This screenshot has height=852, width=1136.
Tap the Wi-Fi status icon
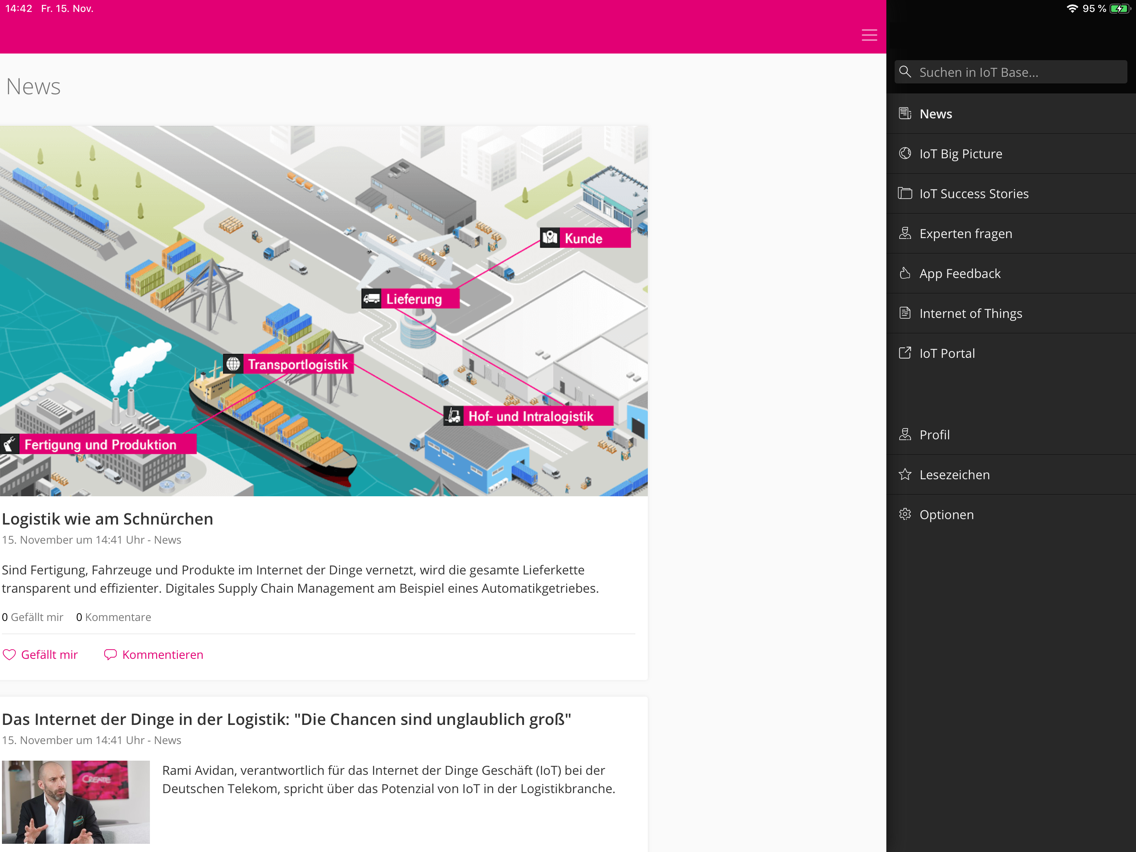(1072, 9)
